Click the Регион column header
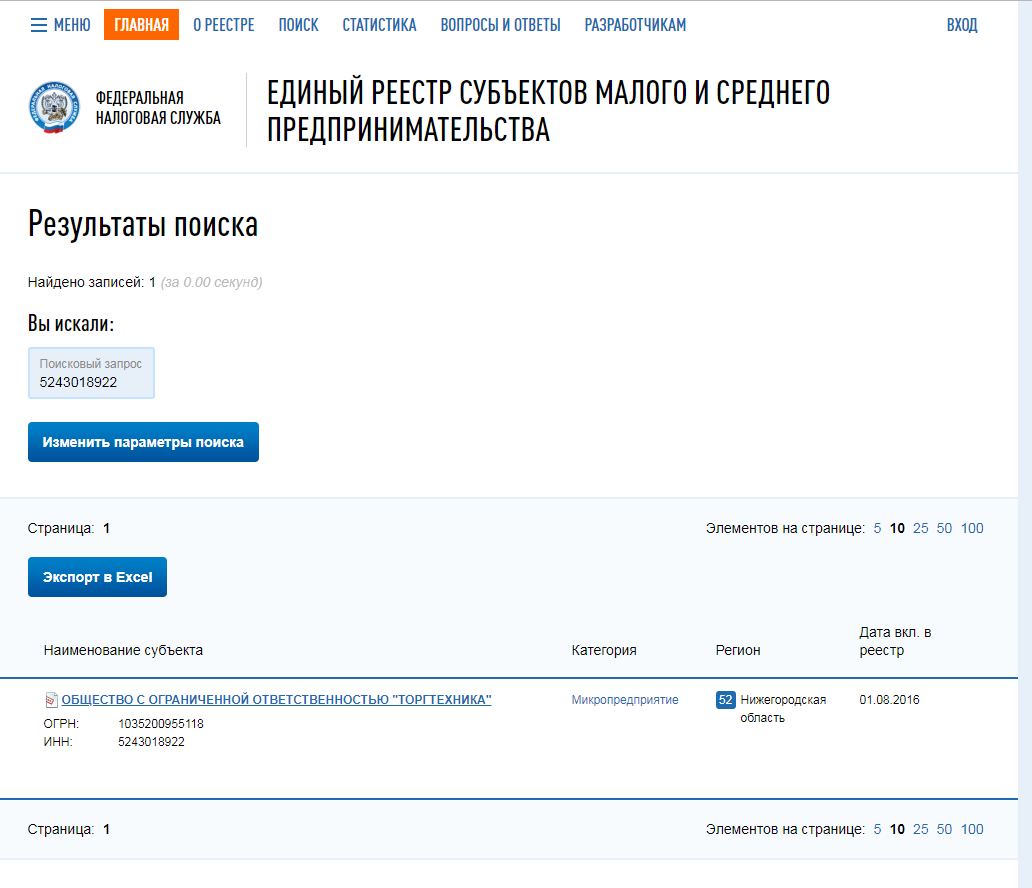Viewport: 1032px width, 888px height. pos(738,650)
